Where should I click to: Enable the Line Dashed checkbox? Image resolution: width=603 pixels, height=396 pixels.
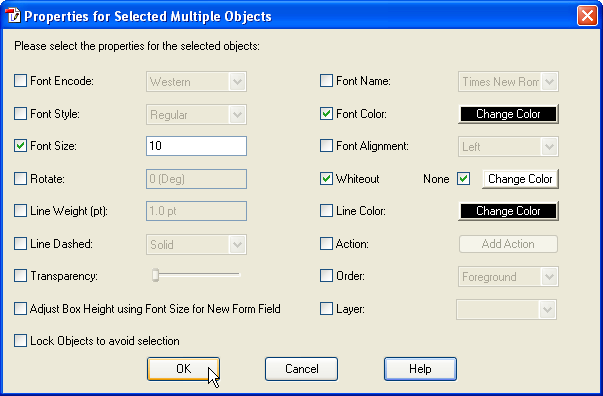click(x=20, y=244)
